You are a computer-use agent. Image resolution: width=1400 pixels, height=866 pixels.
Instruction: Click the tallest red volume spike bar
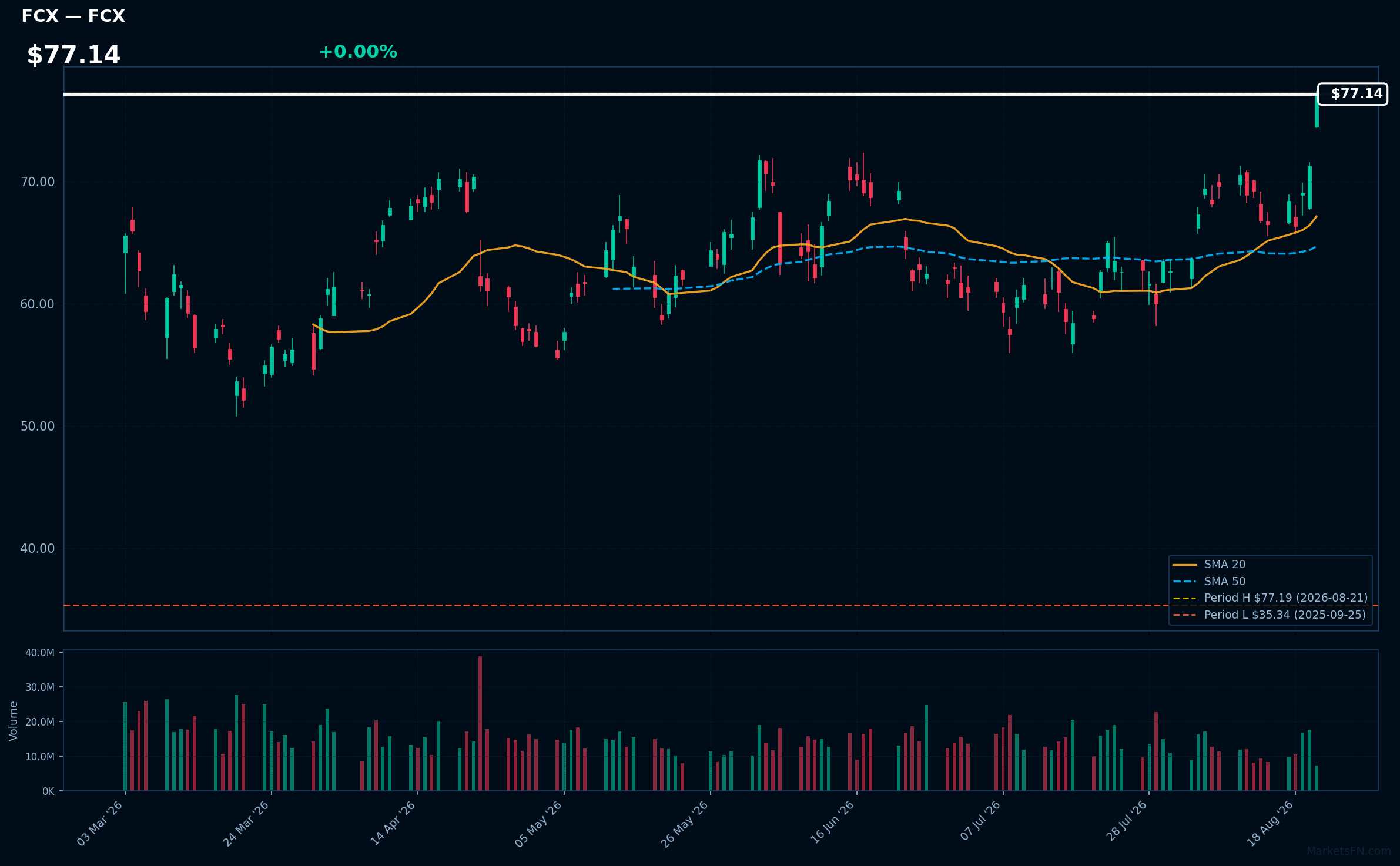click(480, 723)
